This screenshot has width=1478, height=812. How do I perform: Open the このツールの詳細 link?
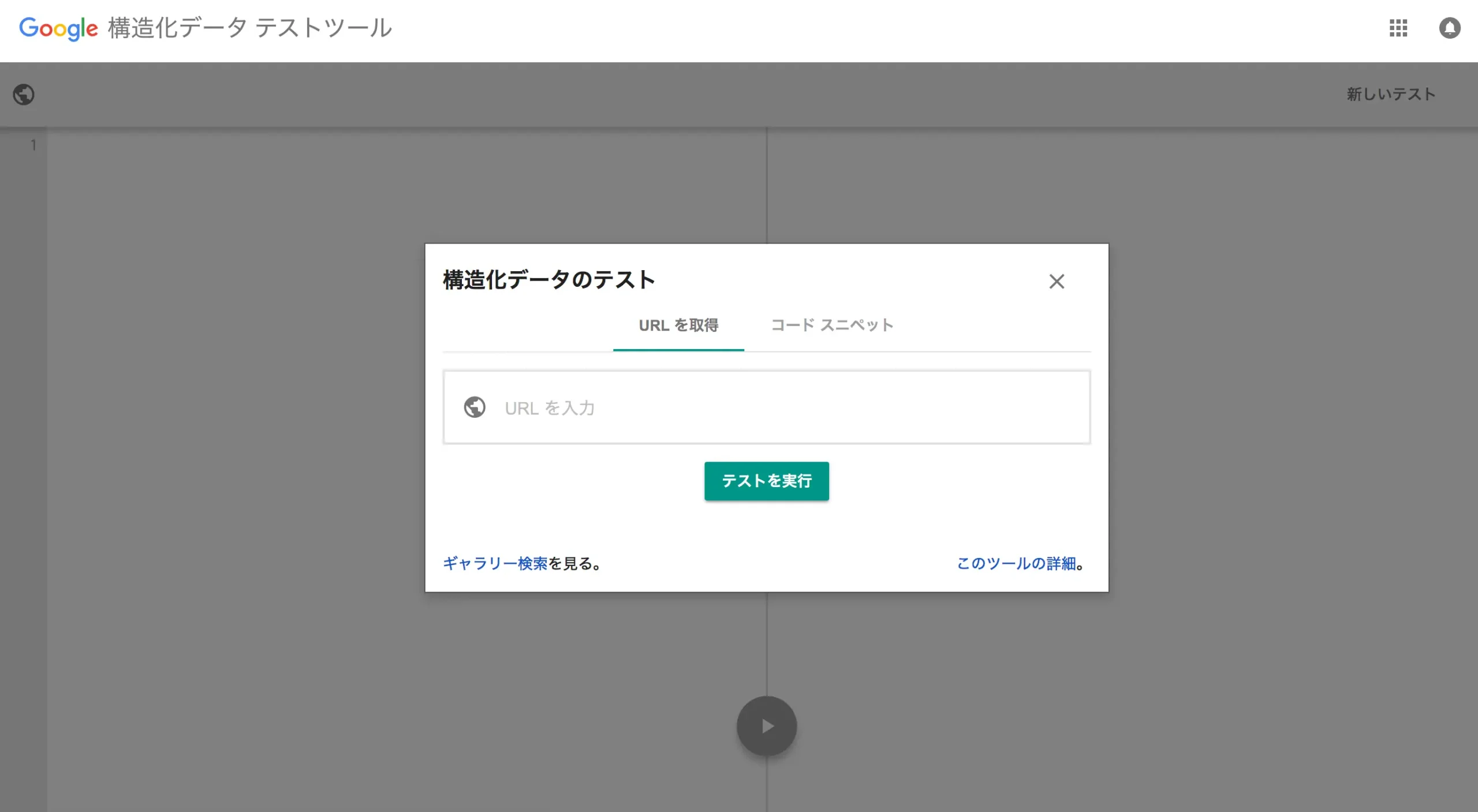[1016, 563]
